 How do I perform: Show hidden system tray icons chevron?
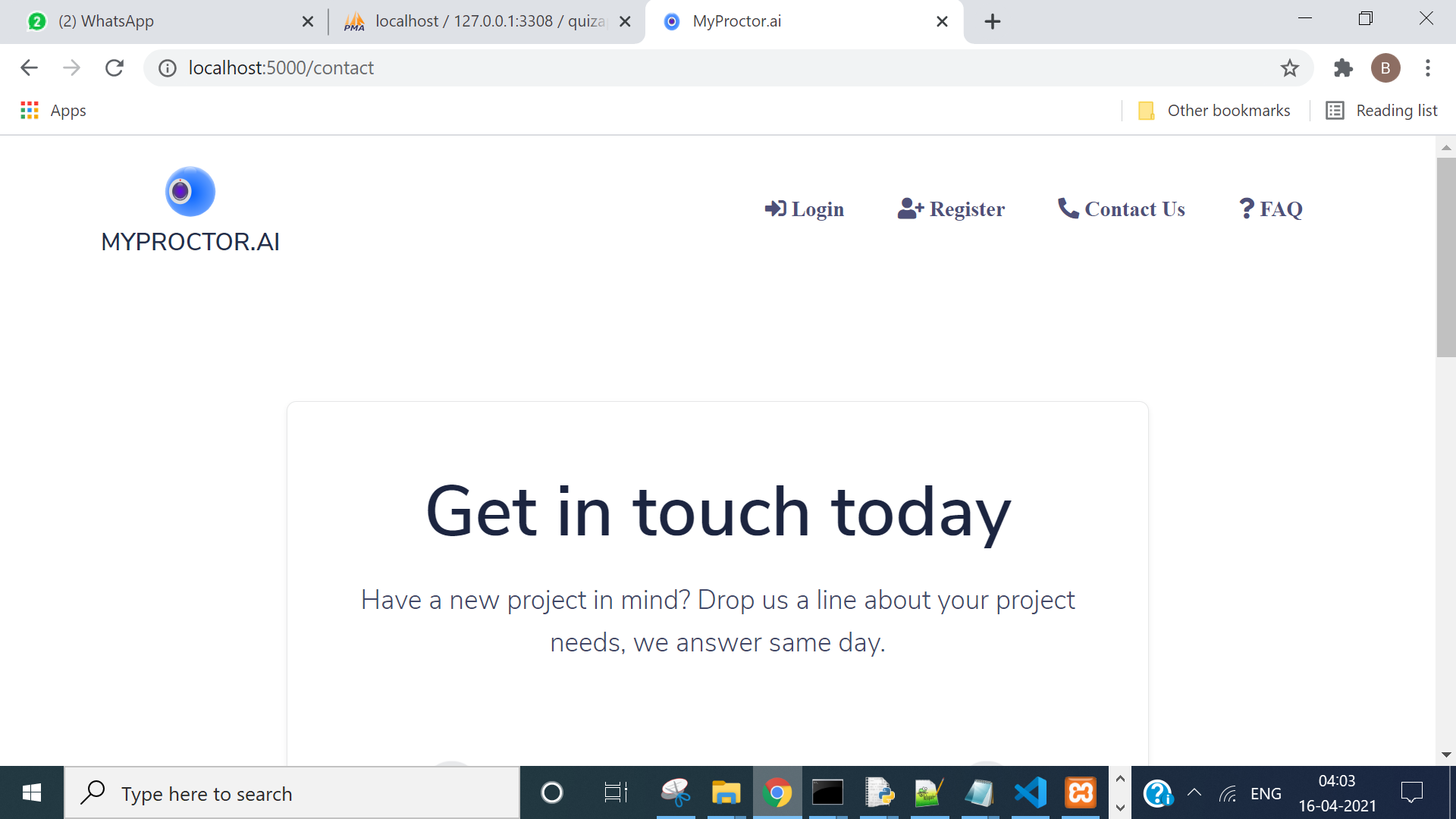[1194, 793]
